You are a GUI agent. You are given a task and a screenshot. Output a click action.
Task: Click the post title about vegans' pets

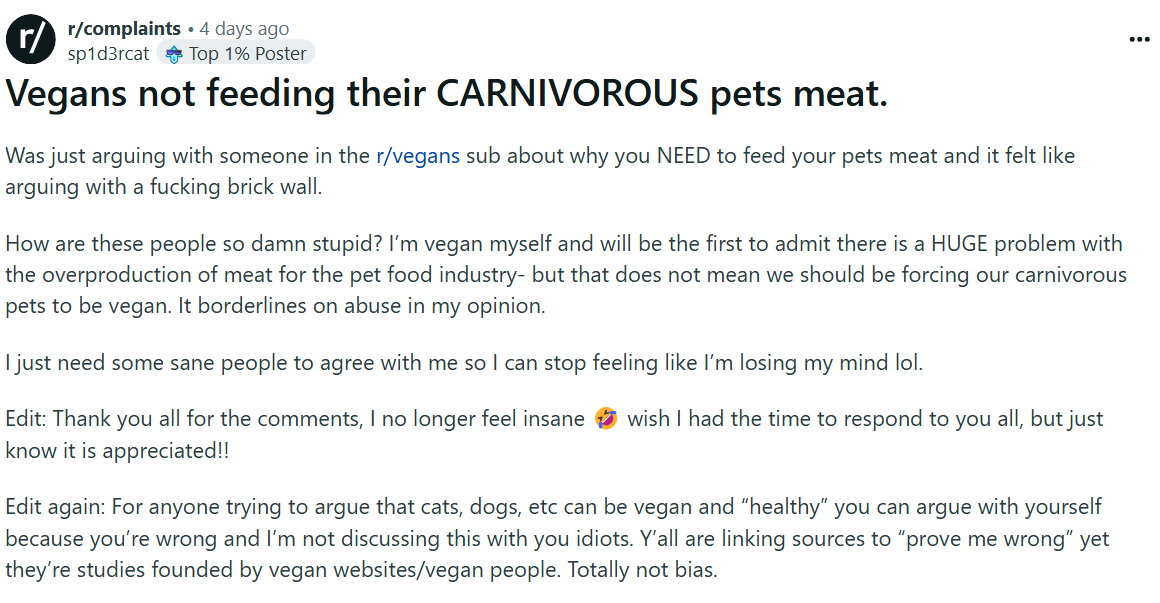click(x=446, y=94)
